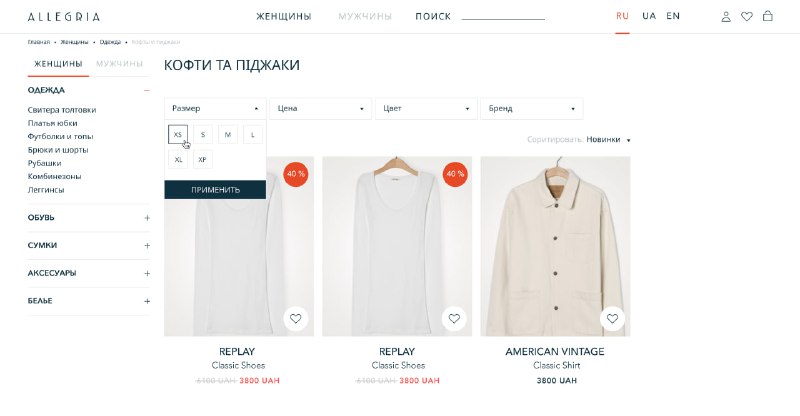The image size is (800, 416).
Task: Open the Бренд filter dropdown
Action: point(532,108)
